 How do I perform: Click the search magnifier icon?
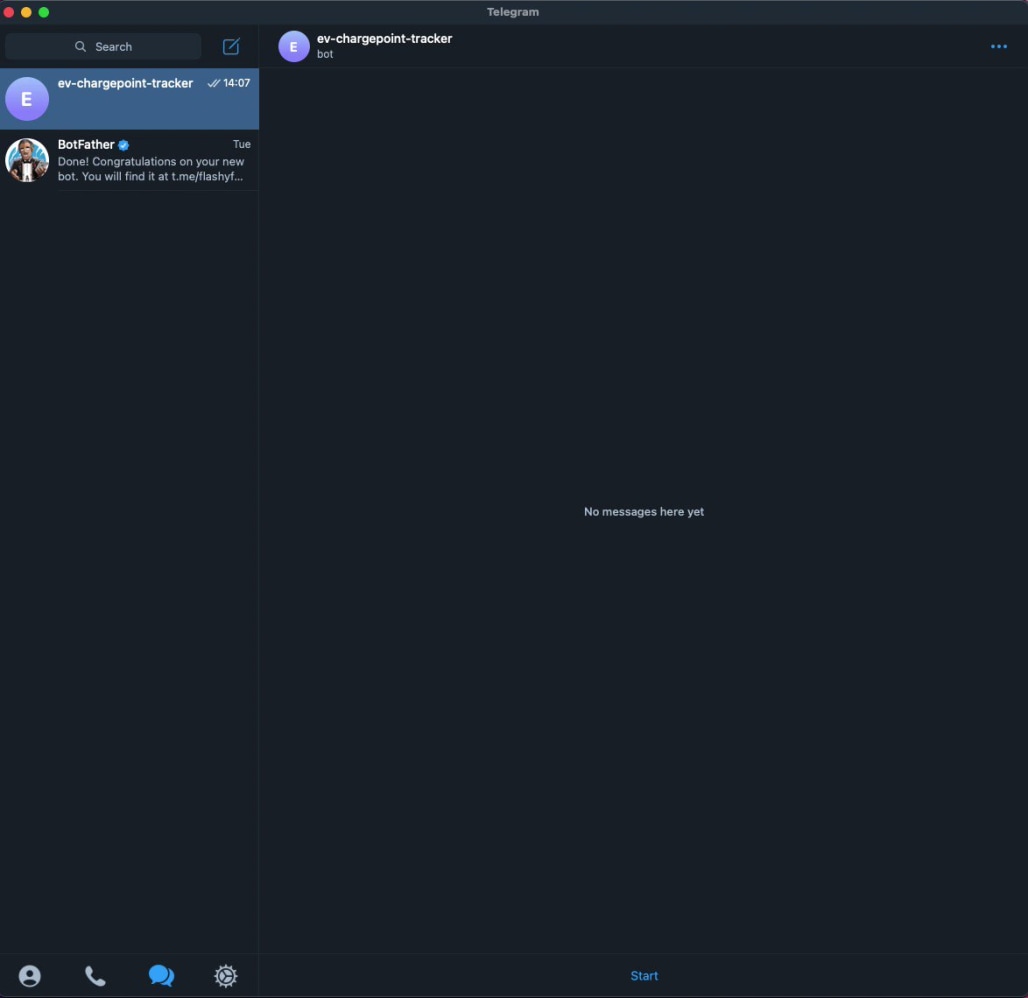point(80,47)
